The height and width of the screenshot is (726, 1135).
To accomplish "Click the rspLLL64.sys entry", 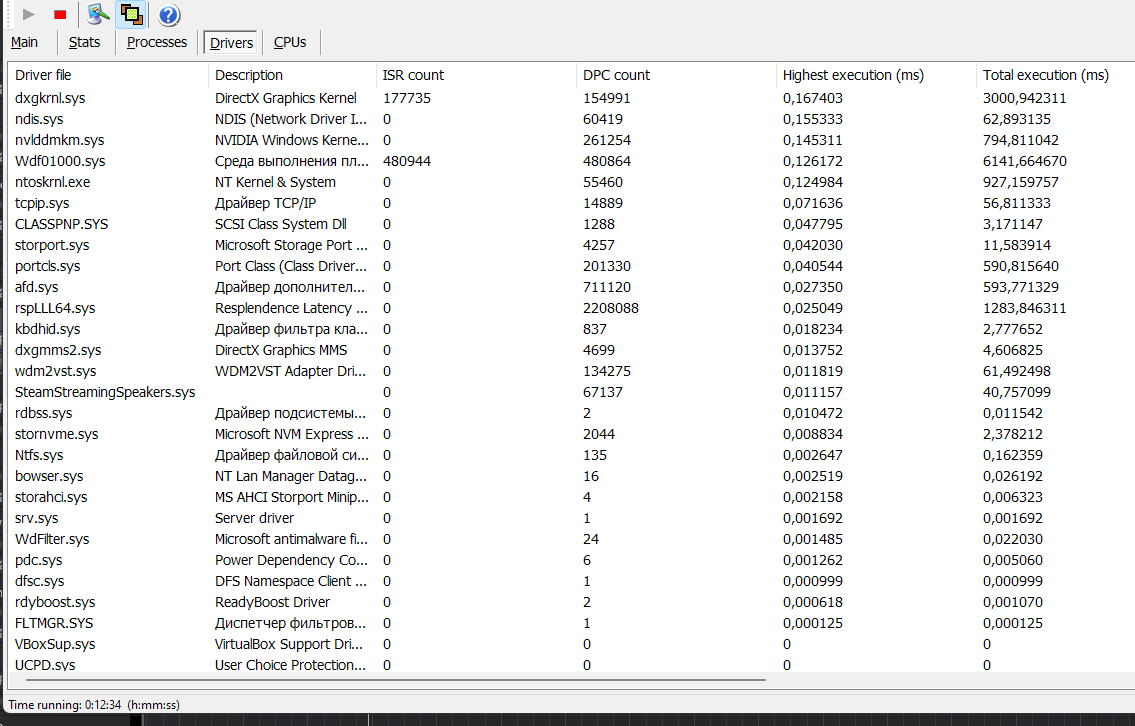I will click(x=55, y=308).
